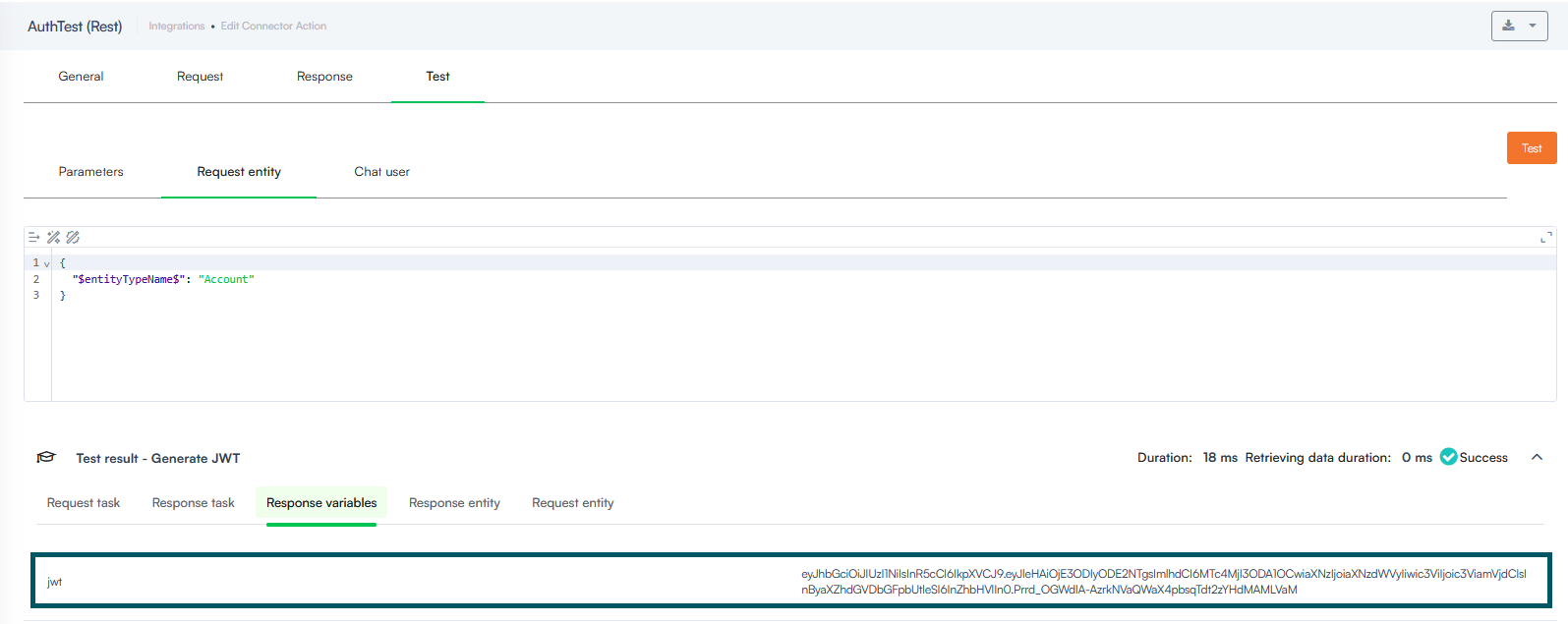This screenshot has height=624, width=1568.
Task: Show the Request task result tab
Action: coord(84,502)
